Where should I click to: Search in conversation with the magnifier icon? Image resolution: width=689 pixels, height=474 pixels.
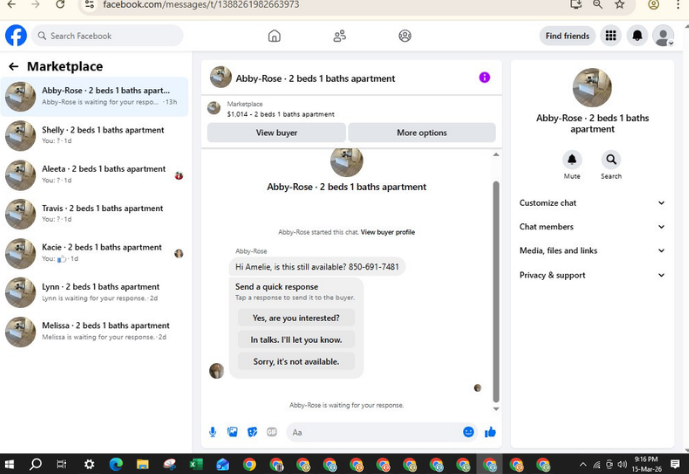611,159
